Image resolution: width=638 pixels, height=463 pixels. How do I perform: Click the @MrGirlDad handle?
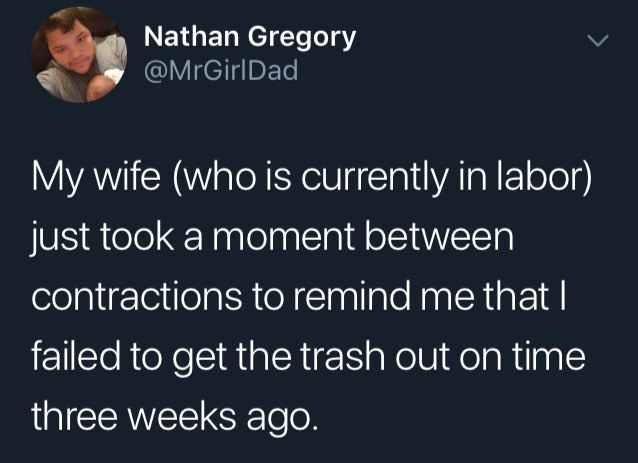(220, 72)
